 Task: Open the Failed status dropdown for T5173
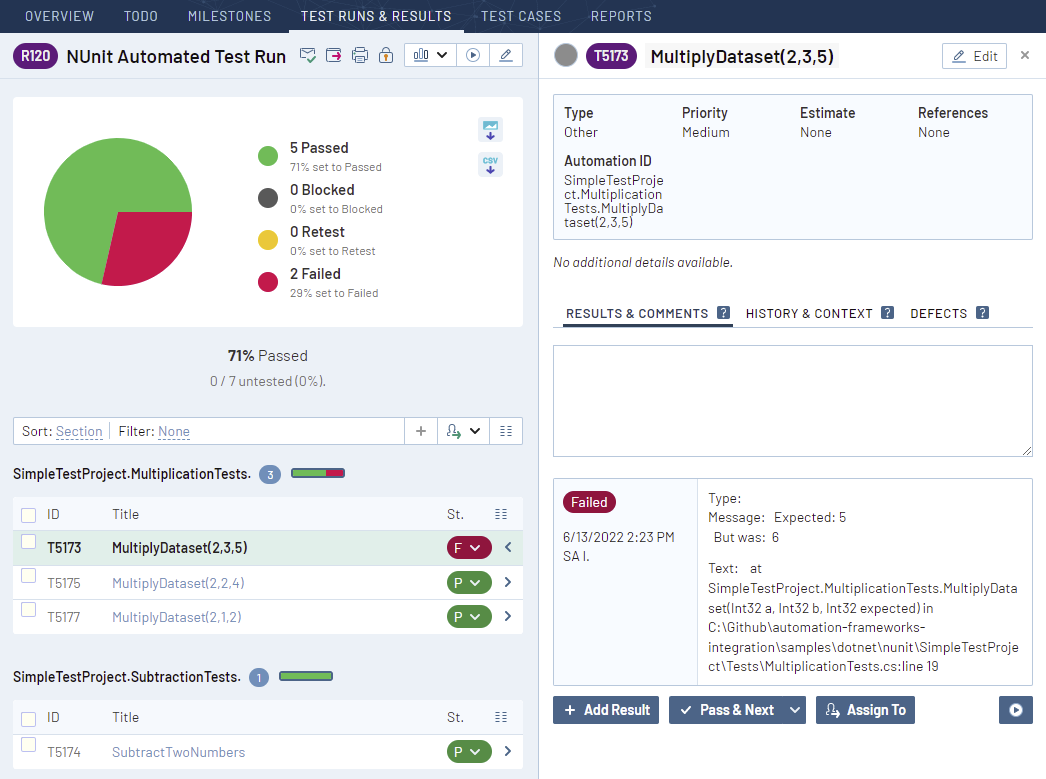pos(469,548)
